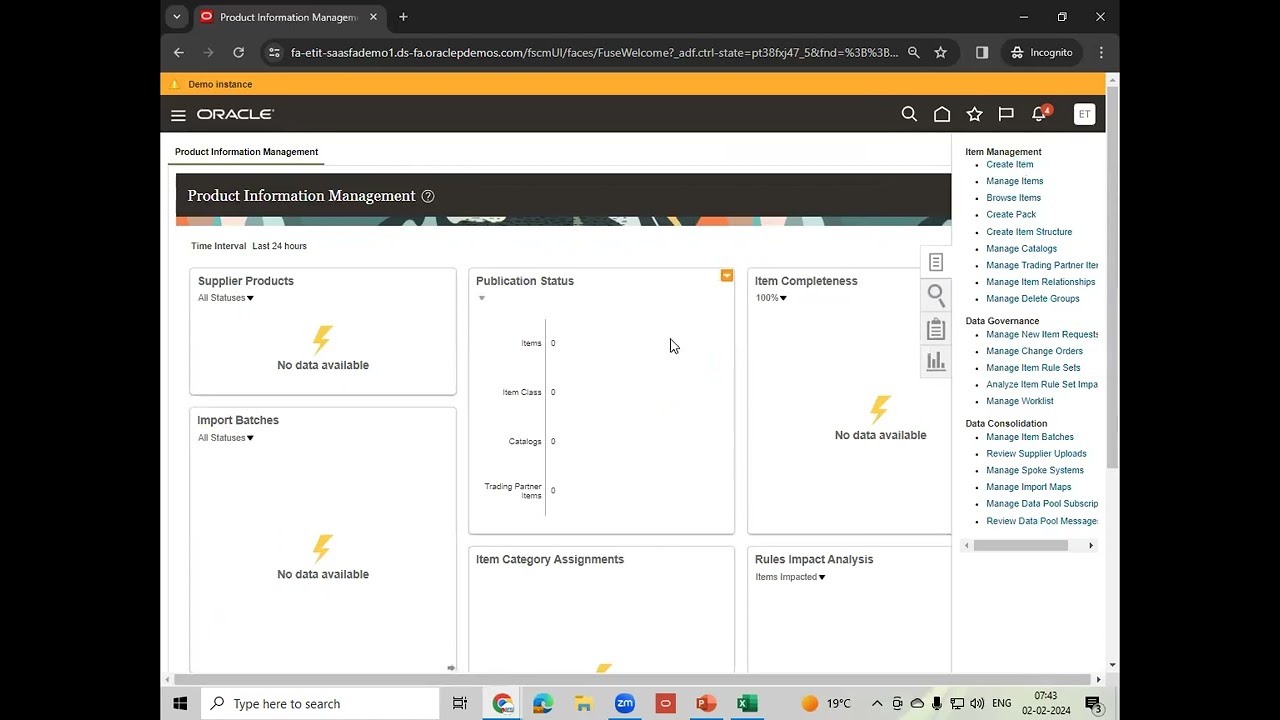Switch to Product Information Management browser tab
The width and height of the screenshot is (1280, 720).
coord(289,17)
